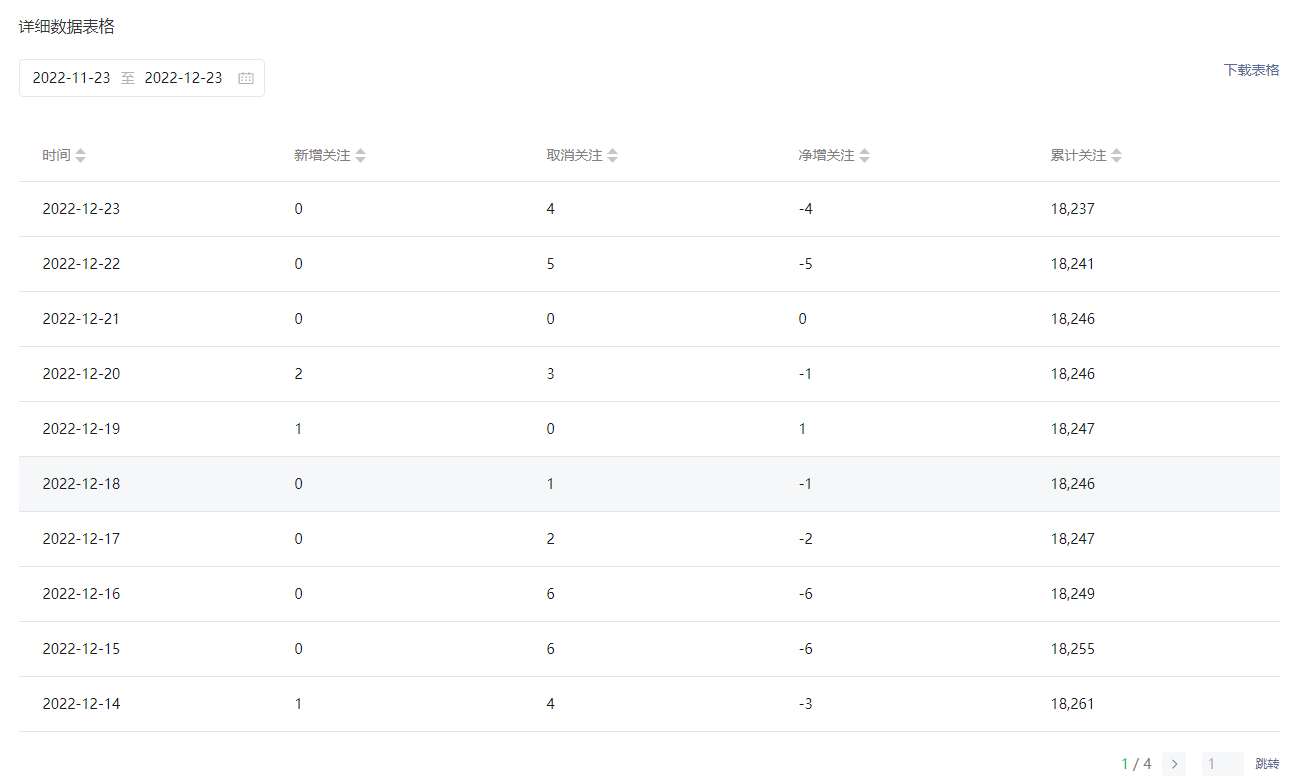Image resolution: width=1289 pixels, height=783 pixels.
Task: Click 累计关注 value 18,261
Action: (x=1073, y=704)
